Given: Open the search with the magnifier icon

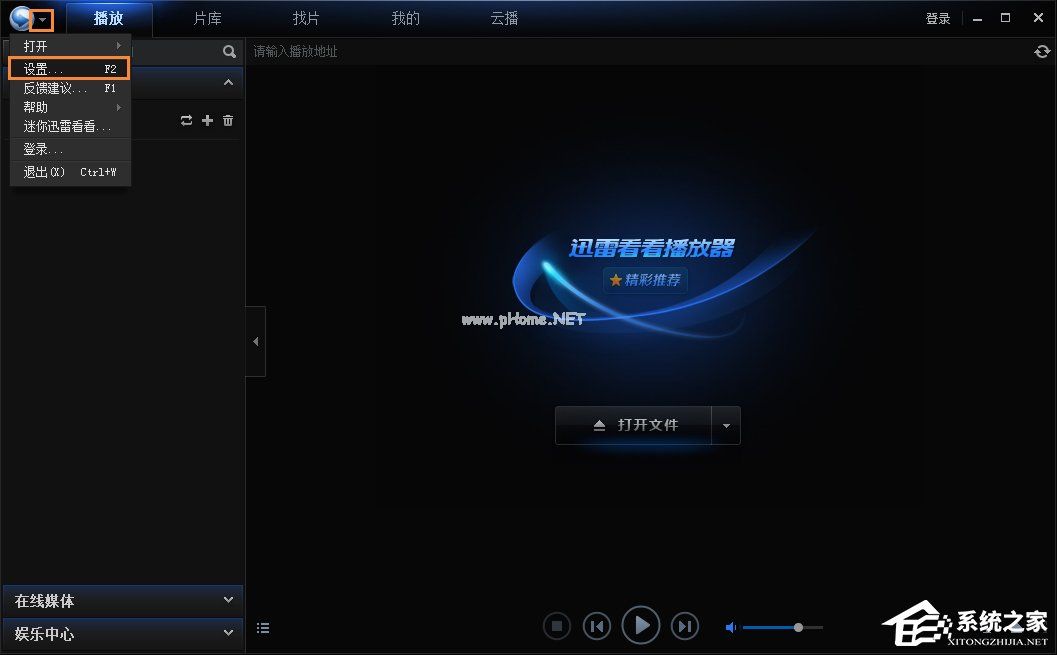Looking at the screenshot, I should (x=229, y=51).
